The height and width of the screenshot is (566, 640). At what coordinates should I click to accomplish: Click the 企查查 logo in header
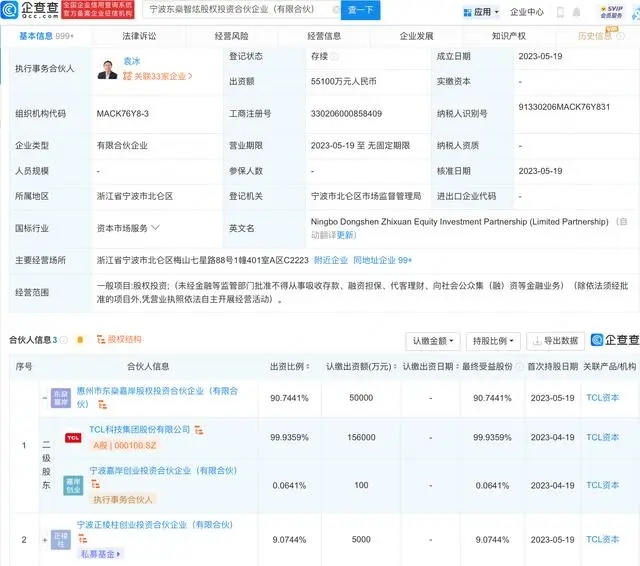pos(28,12)
